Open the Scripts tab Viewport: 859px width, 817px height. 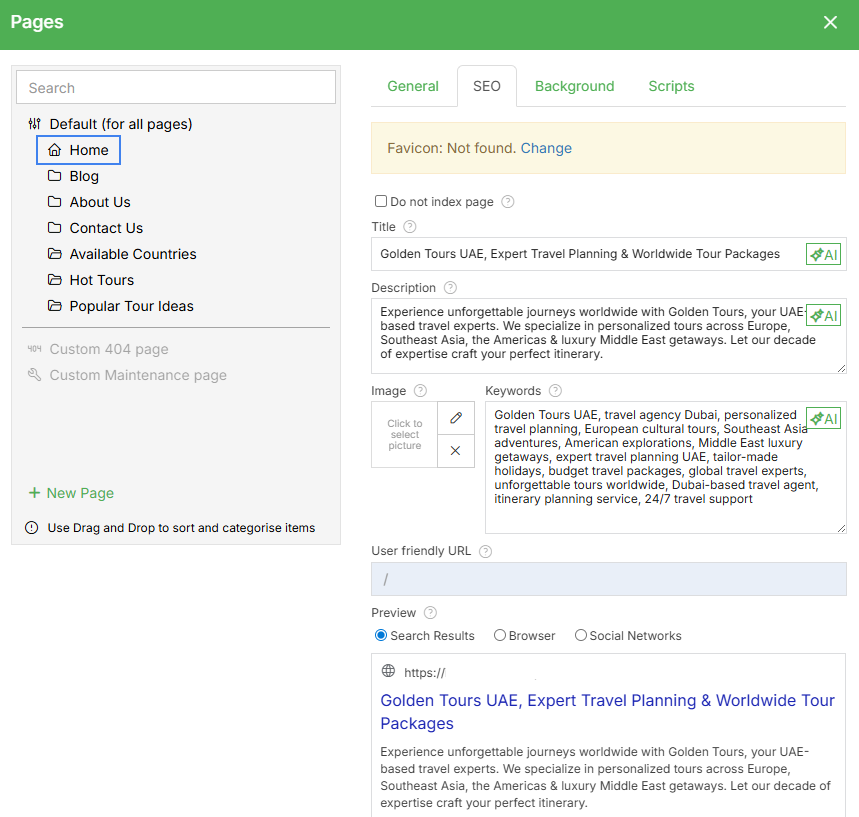pos(671,86)
